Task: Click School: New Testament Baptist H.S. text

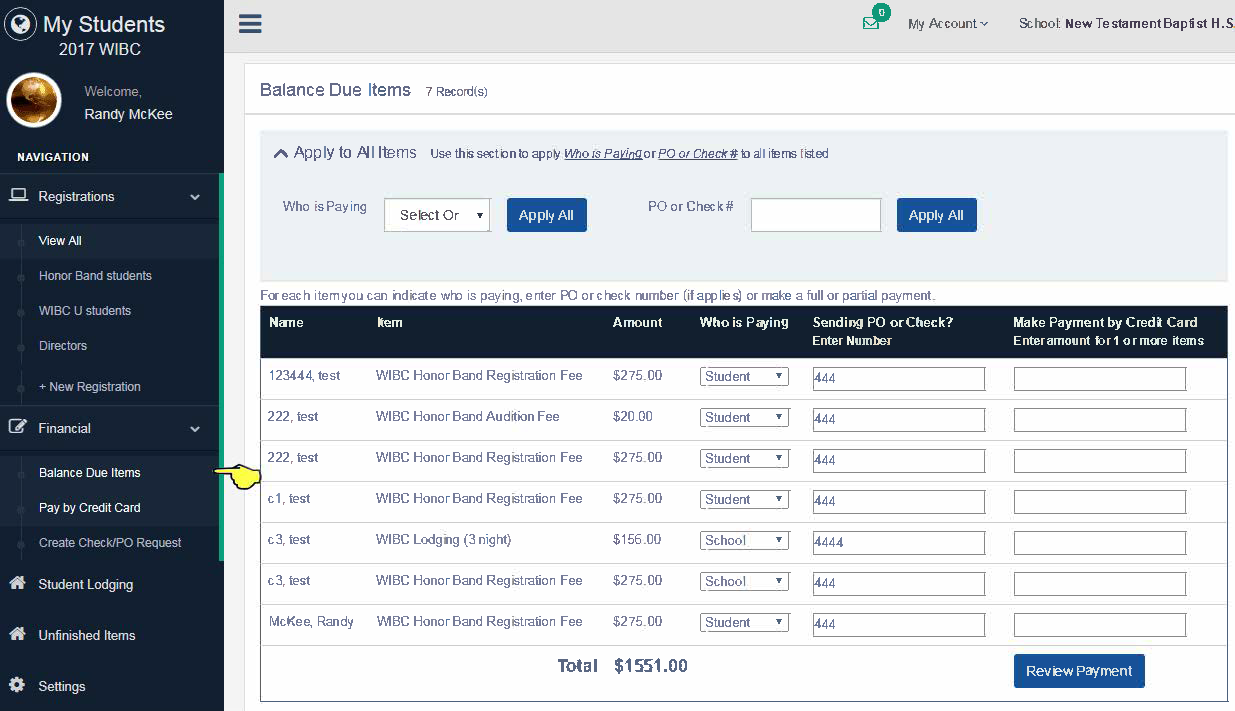Action: click(x=1127, y=24)
